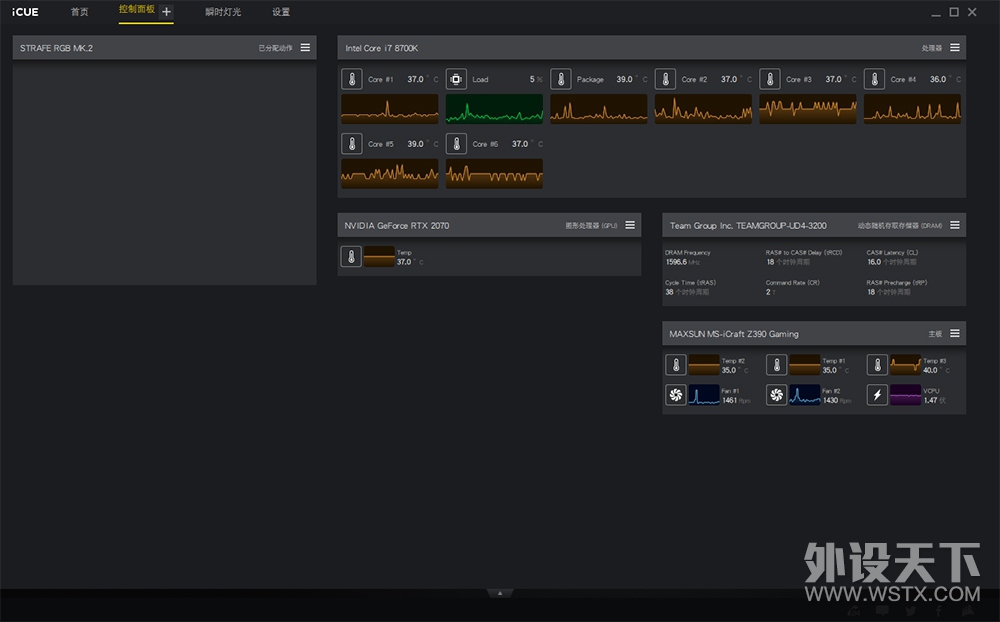The height and width of the screenshot is (622, 1000).
Task: Click the Core #2 thermometer icon
Action: (665, 79)
